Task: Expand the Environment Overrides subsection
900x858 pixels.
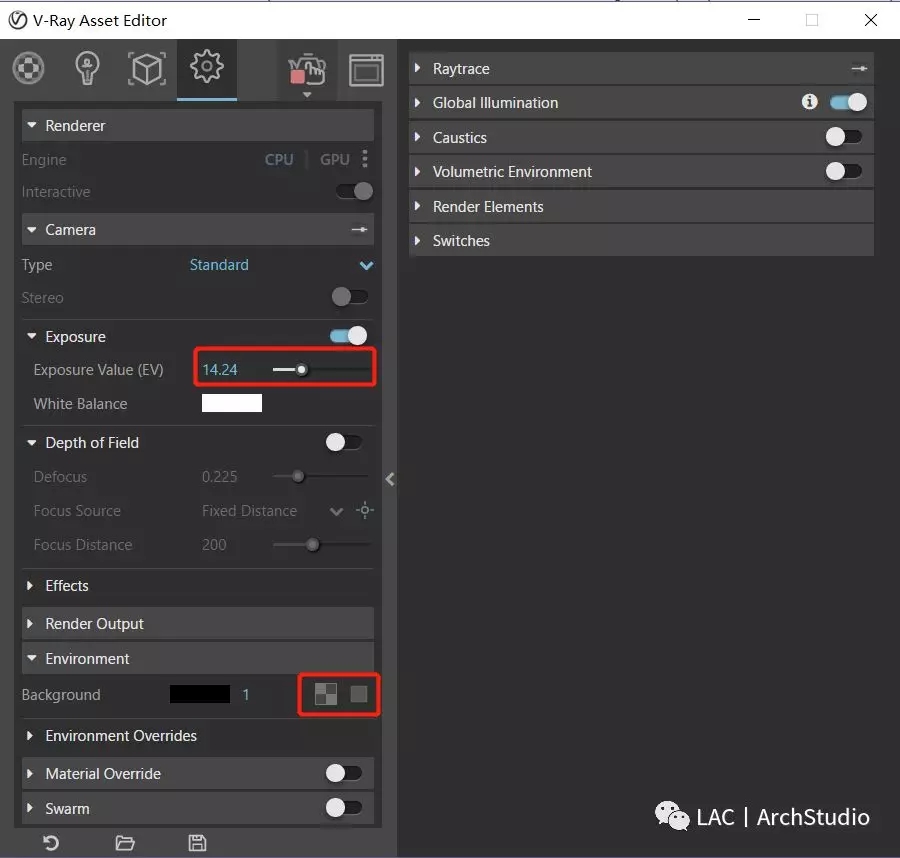Action: click(30, 735)
